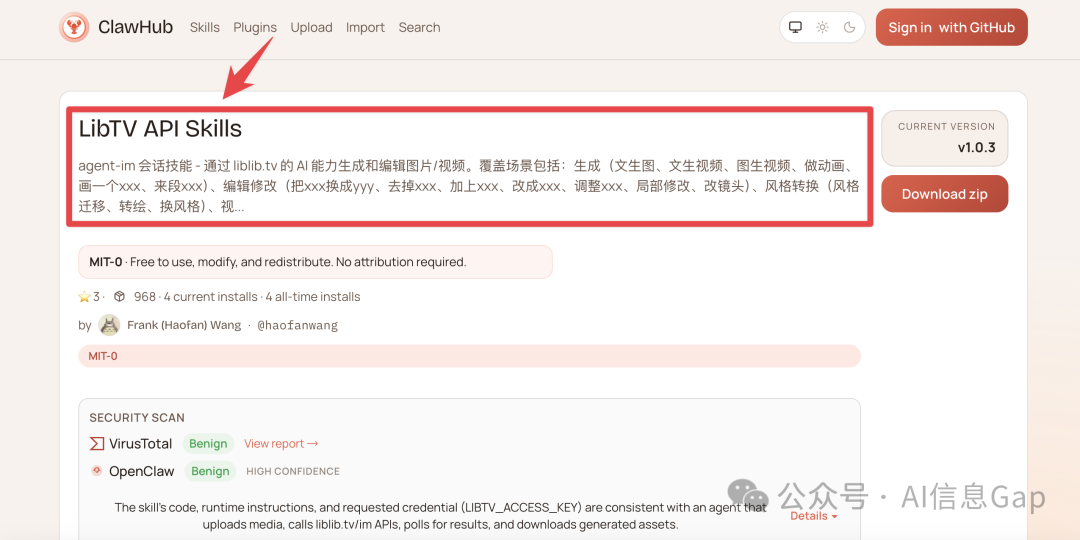The height and width of the screenshot is (540, 1080).
Task: Open Search from the navigation bar
Action: 419,28
